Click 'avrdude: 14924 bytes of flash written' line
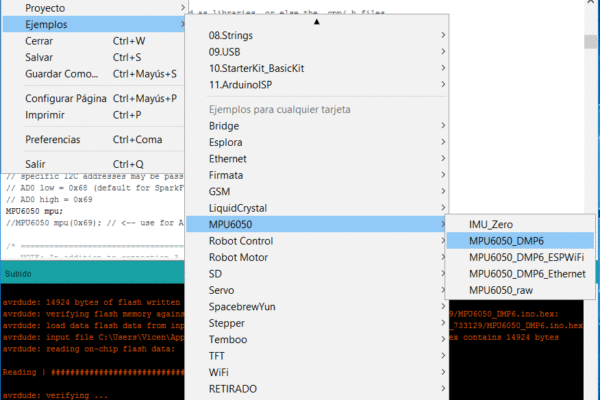Image resolution: width=600 pixels, height=400 pixels. 91,302
